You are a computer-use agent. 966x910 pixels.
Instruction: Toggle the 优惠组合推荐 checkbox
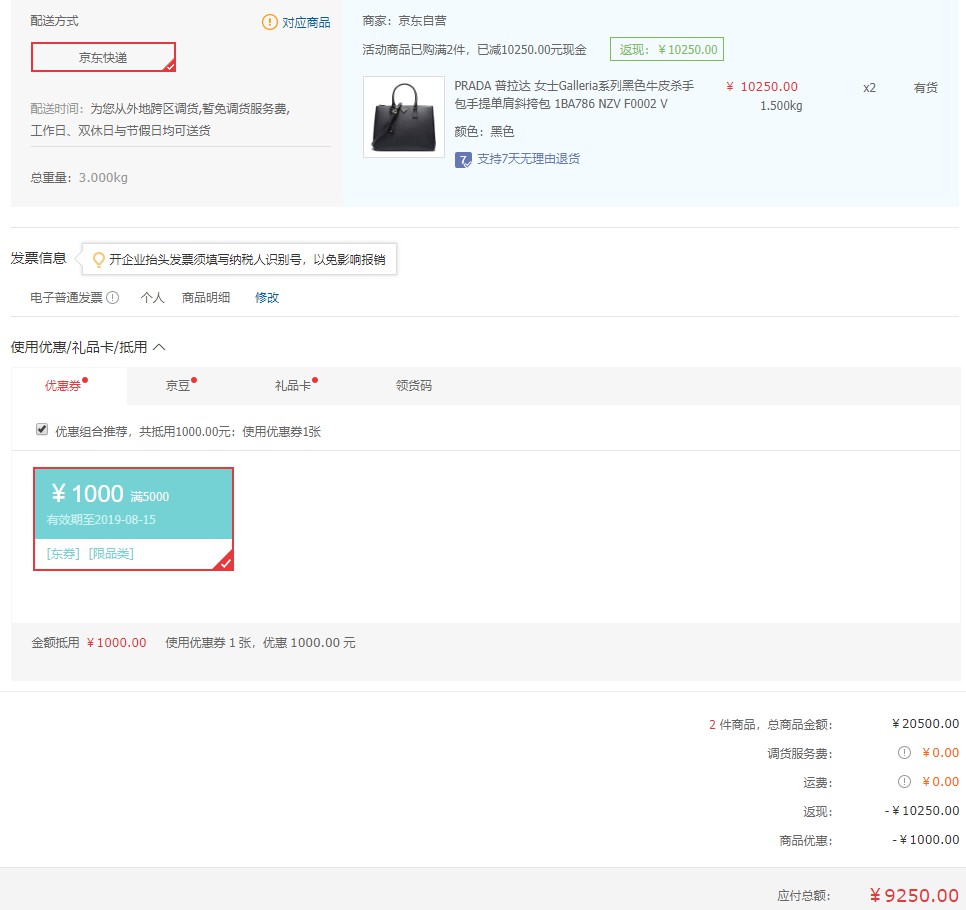42,429
